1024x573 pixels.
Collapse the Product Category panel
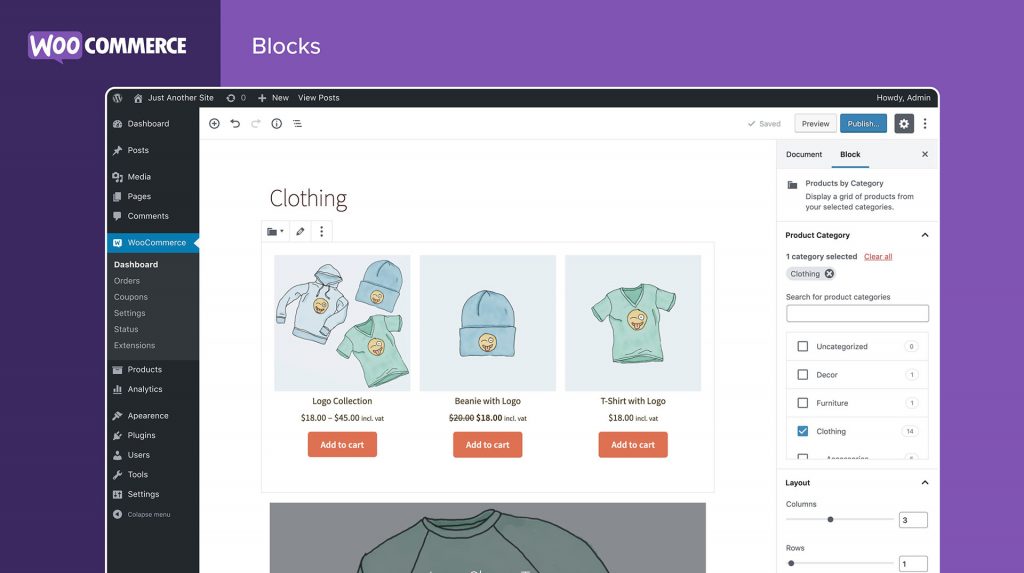(x=925, y=235)
